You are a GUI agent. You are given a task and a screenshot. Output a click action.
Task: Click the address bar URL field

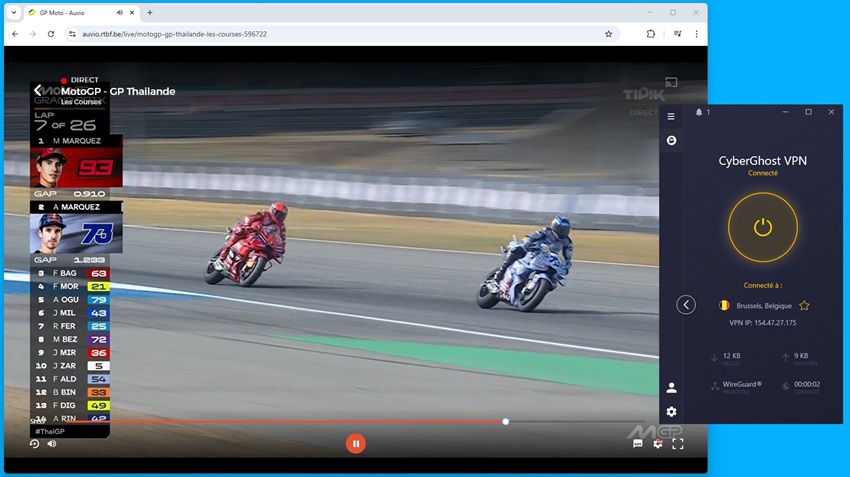click(342, 34)
